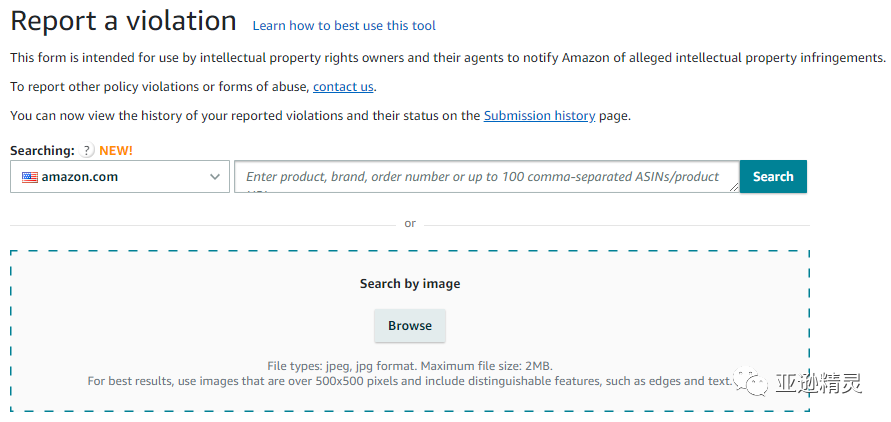Open the Learn how to best use this tool link
This screenshot has height=422, width=891.
tap(344, 26)
